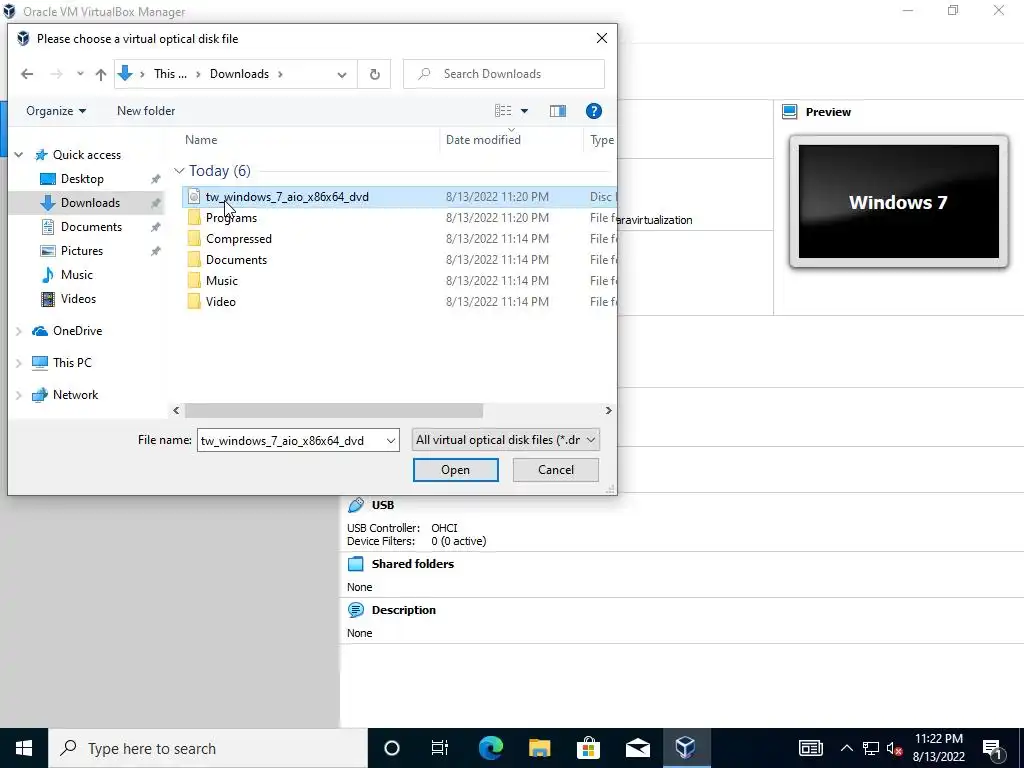Screen dimensions: 1024x768
Task: Launch Microsoft Edge from the taskbar
Action: click(490, 748)
